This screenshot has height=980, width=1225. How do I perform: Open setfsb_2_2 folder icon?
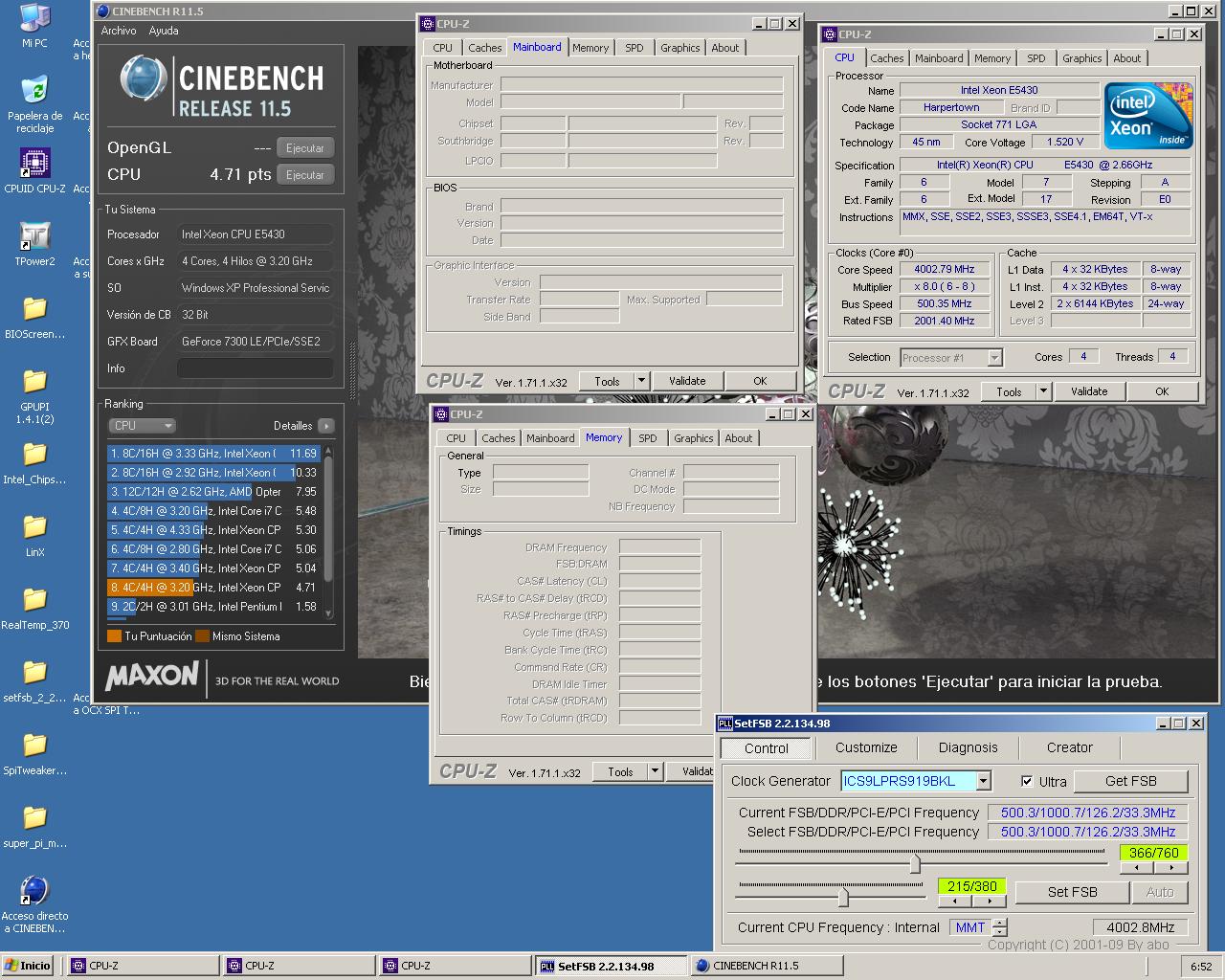[x=34, y=679]
